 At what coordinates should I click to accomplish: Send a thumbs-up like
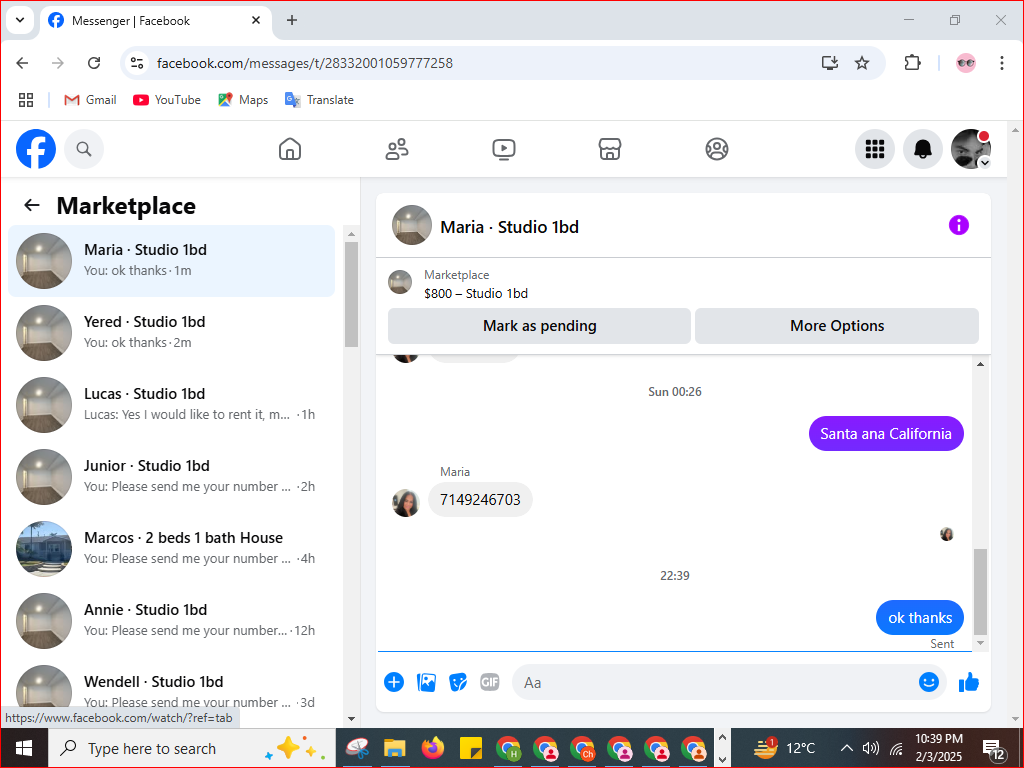969,682
